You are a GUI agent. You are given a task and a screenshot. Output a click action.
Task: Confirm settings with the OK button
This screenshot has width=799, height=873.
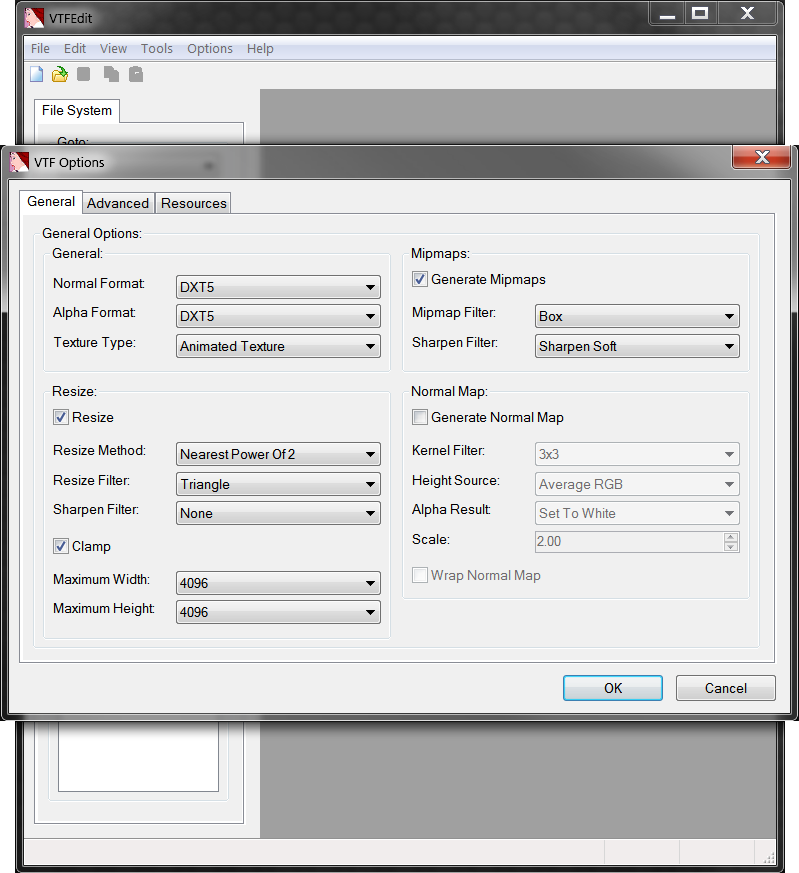point(612,688)
